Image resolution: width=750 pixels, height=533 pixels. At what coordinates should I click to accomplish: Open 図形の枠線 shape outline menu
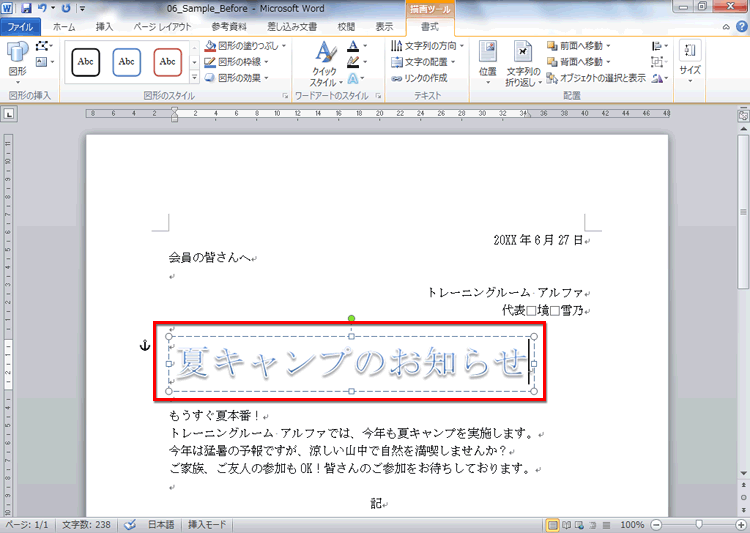pyautogui.click(x=236, y=62)
